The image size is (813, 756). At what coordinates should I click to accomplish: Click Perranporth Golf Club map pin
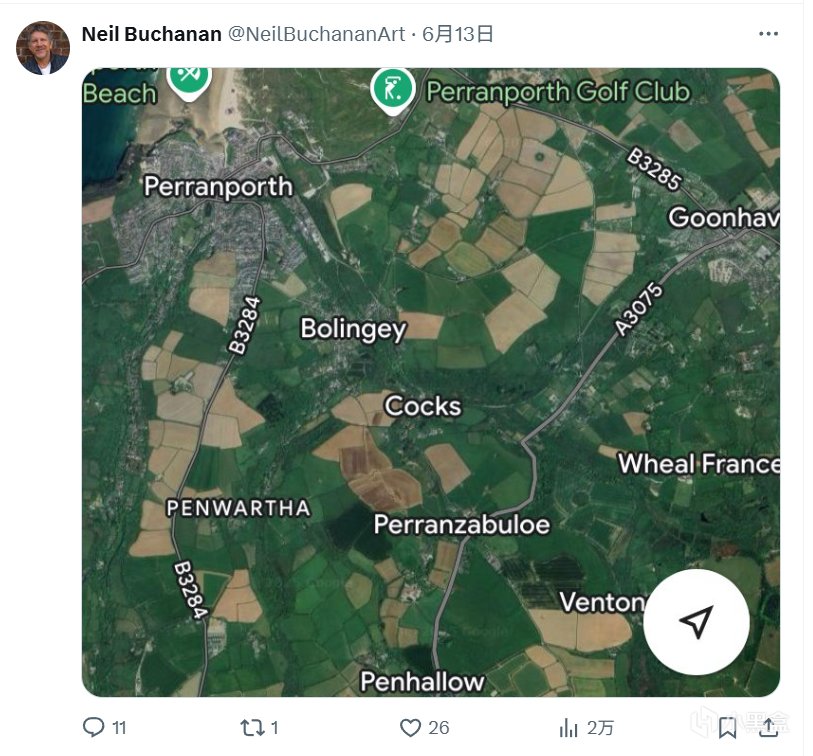click(393, 88)
